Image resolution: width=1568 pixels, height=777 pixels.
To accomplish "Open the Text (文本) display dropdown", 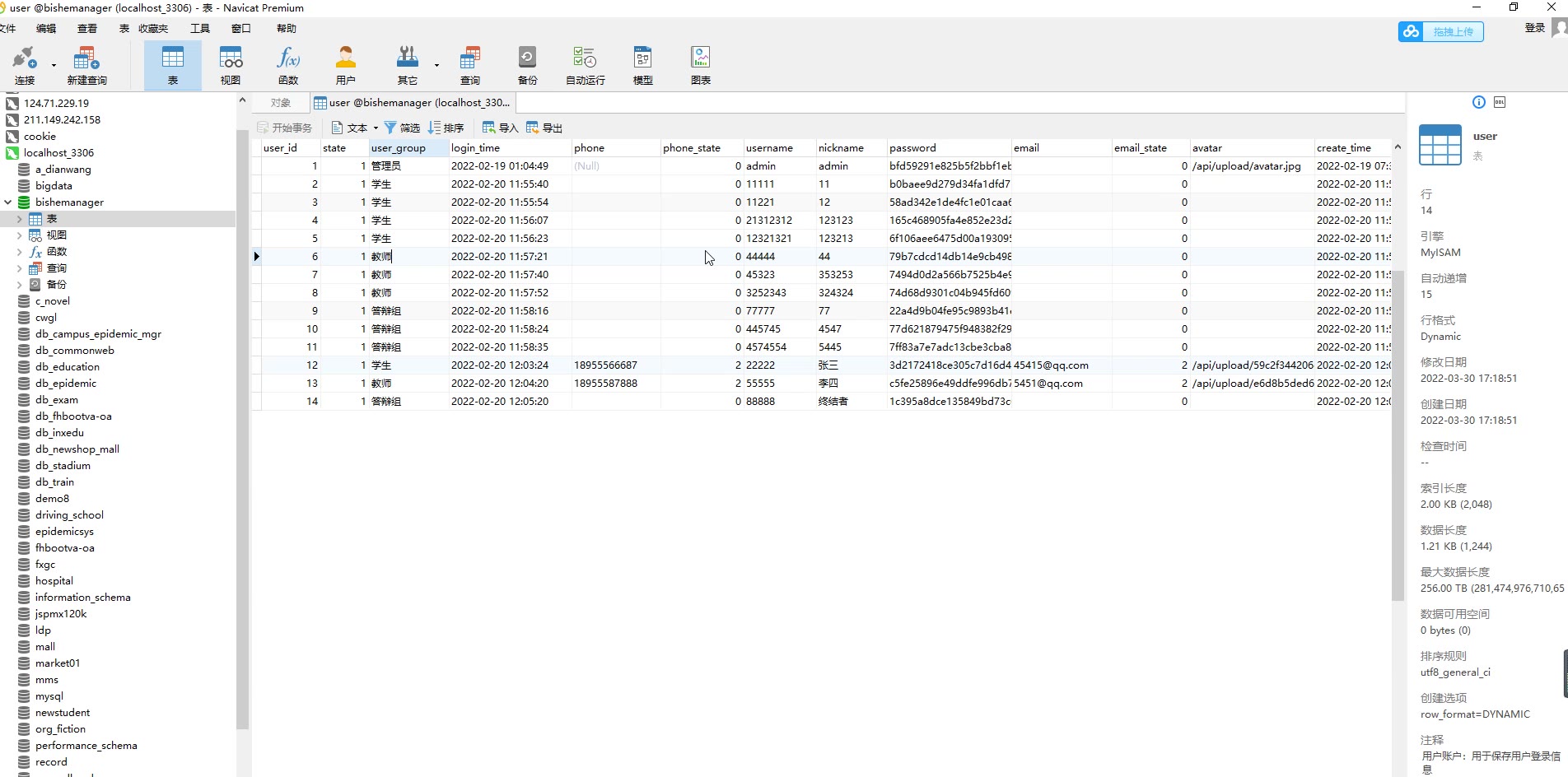I will point(356,128).
